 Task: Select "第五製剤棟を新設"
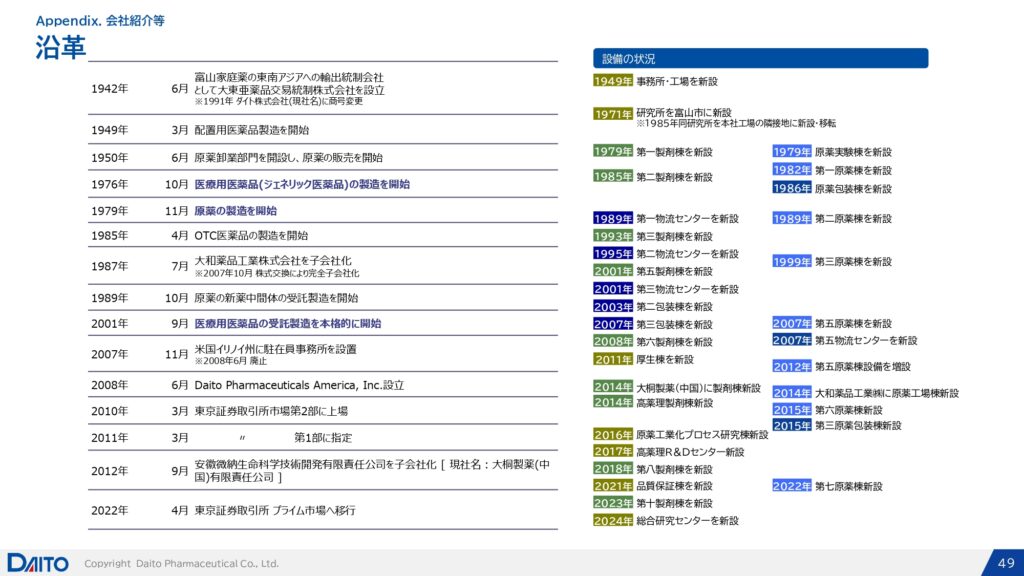pos(675,272)
